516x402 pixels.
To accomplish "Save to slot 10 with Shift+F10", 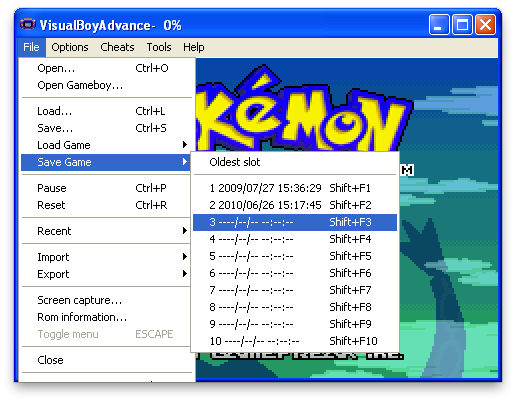I will click(295, 341).
